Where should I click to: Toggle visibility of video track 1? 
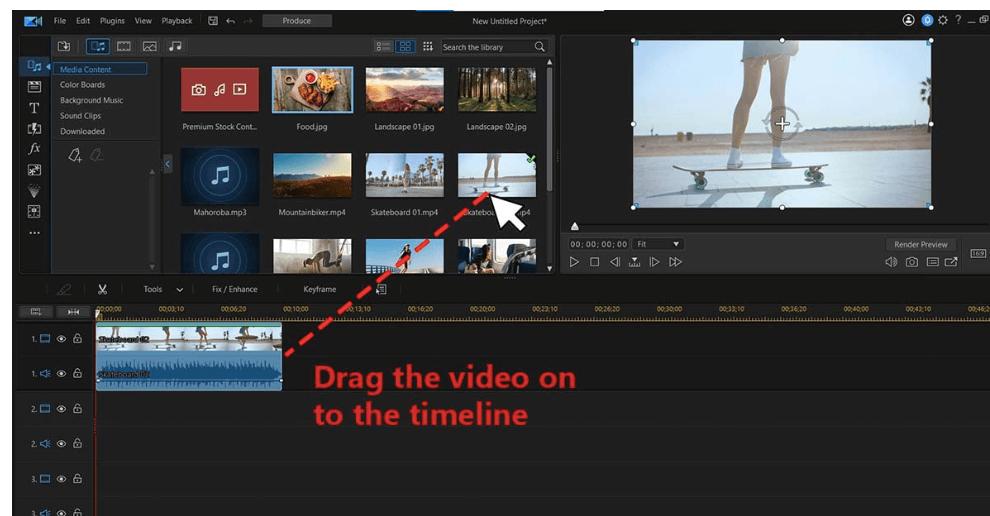click(x=61, y=339)
